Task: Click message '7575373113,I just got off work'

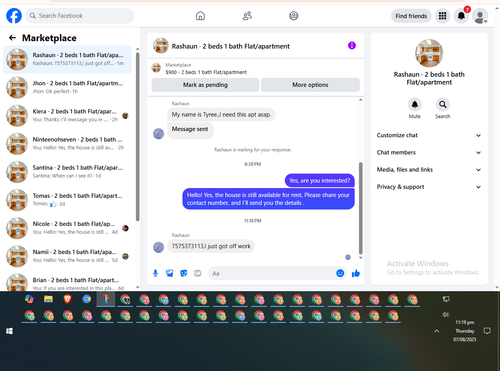Action: [211, 246]
